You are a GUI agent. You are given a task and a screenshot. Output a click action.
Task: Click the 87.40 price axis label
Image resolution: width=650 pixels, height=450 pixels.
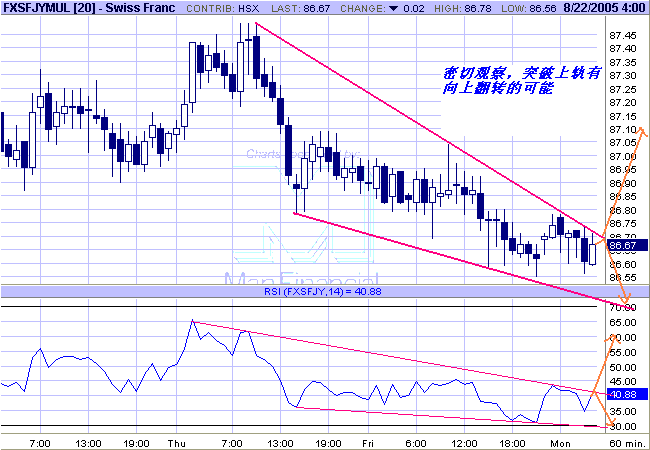(622, 49)
